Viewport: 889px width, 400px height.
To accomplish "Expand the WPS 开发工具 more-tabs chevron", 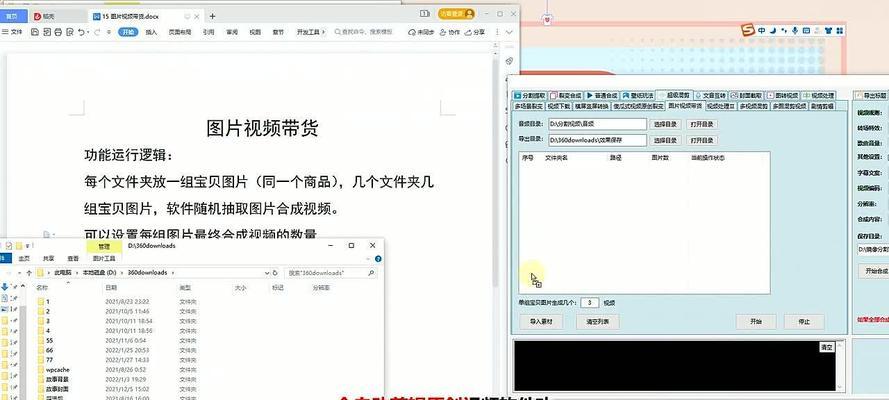I will (x=324, y=32).
